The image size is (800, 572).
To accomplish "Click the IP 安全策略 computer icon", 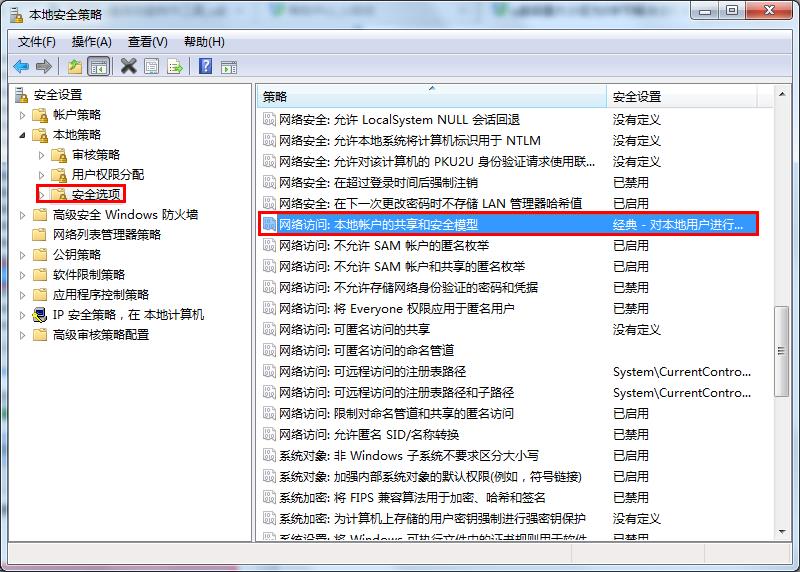I will [x=40, y=315].
